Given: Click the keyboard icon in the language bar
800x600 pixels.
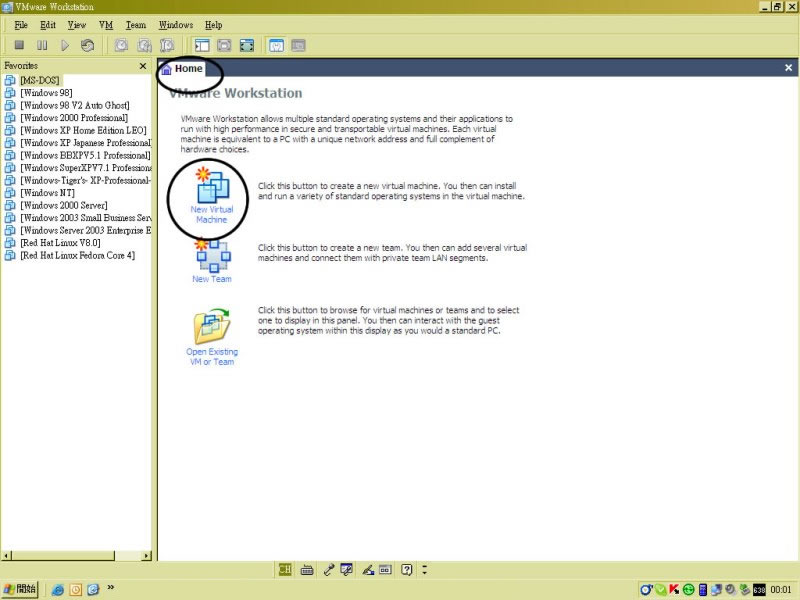Looking at the screenshot, I should [307, 570].
